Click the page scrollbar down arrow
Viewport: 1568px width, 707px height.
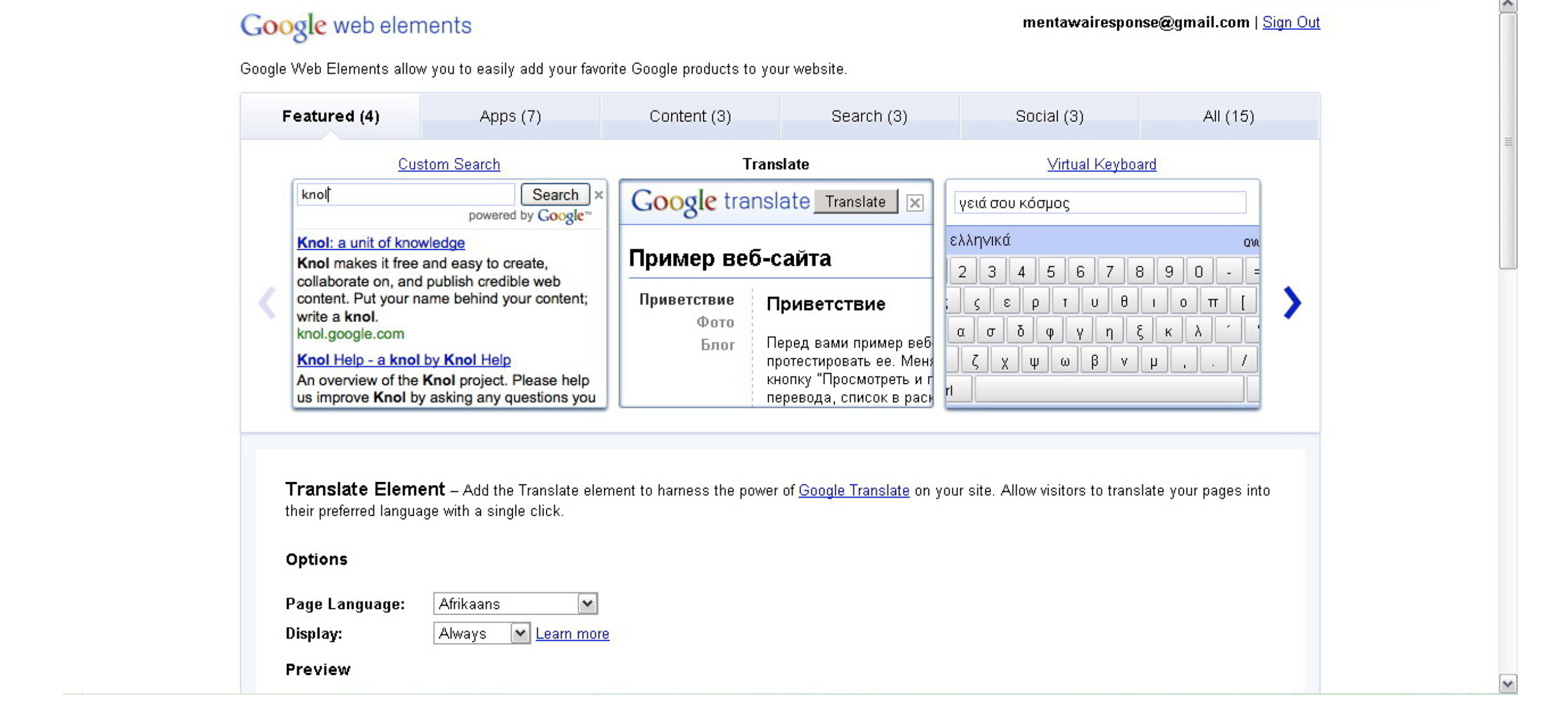tap(1508, 683)
